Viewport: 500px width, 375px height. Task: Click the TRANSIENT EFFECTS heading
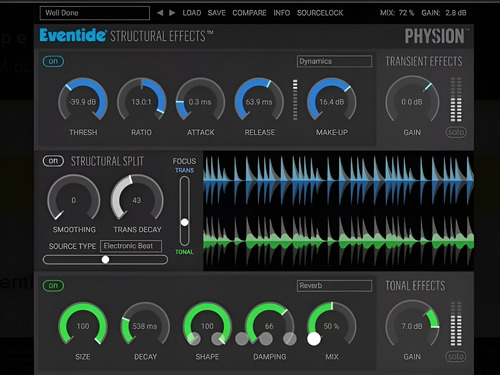coord(424,61)
